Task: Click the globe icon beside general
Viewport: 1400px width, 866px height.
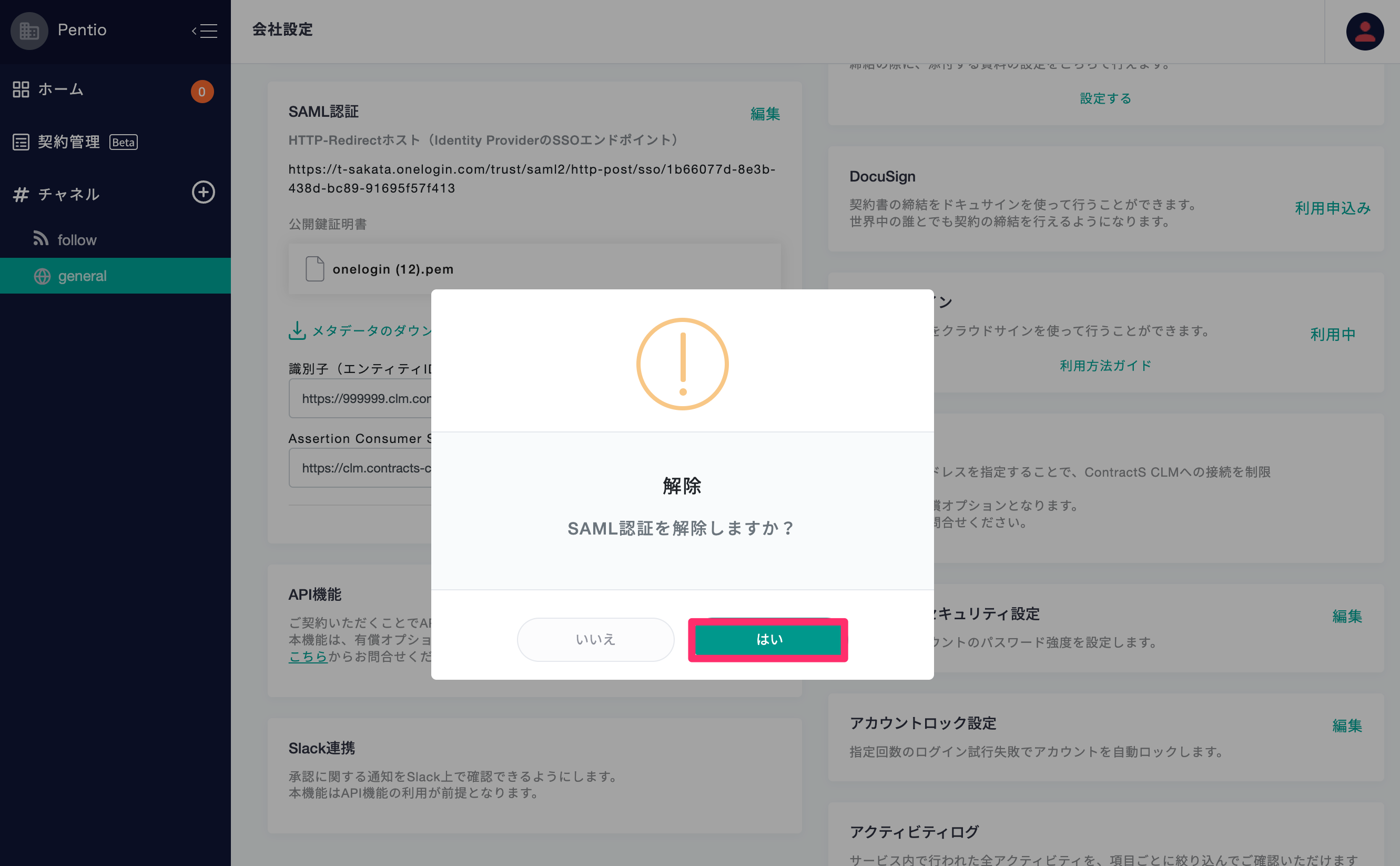Action: [x=42, y=276]
